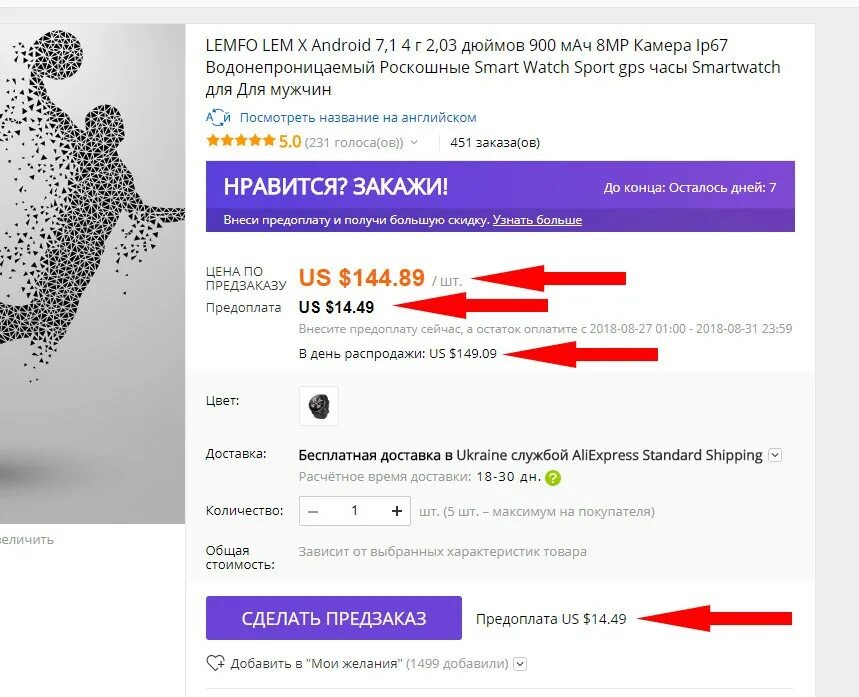This screenshot has height=697, width=859.
Task: Click the product image of athlete silhouette
Action: 92,274
